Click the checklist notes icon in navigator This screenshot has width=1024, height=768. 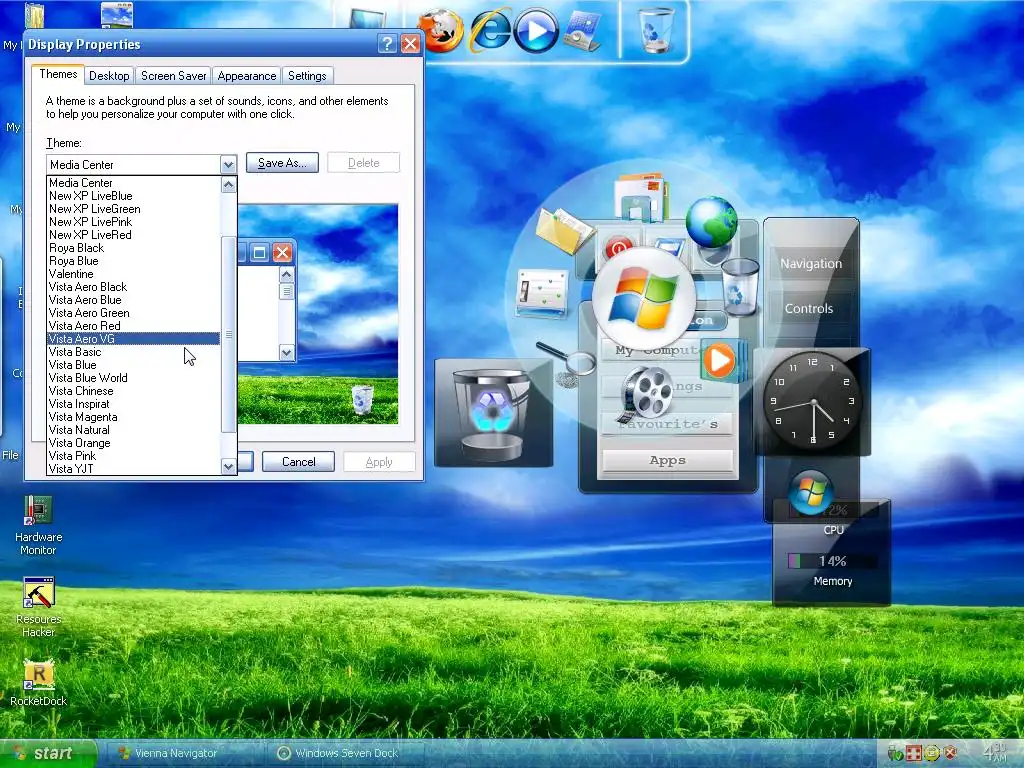(x=542, y=293)
